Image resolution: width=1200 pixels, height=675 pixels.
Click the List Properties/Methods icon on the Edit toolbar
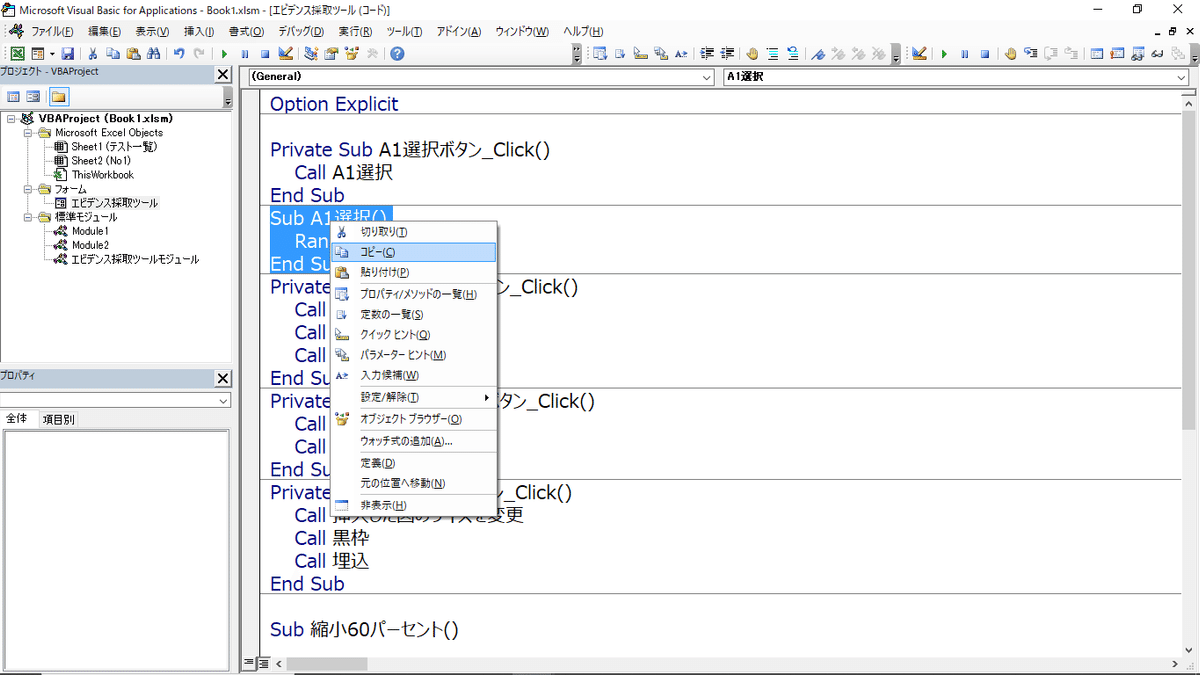[x=601, y=53]
